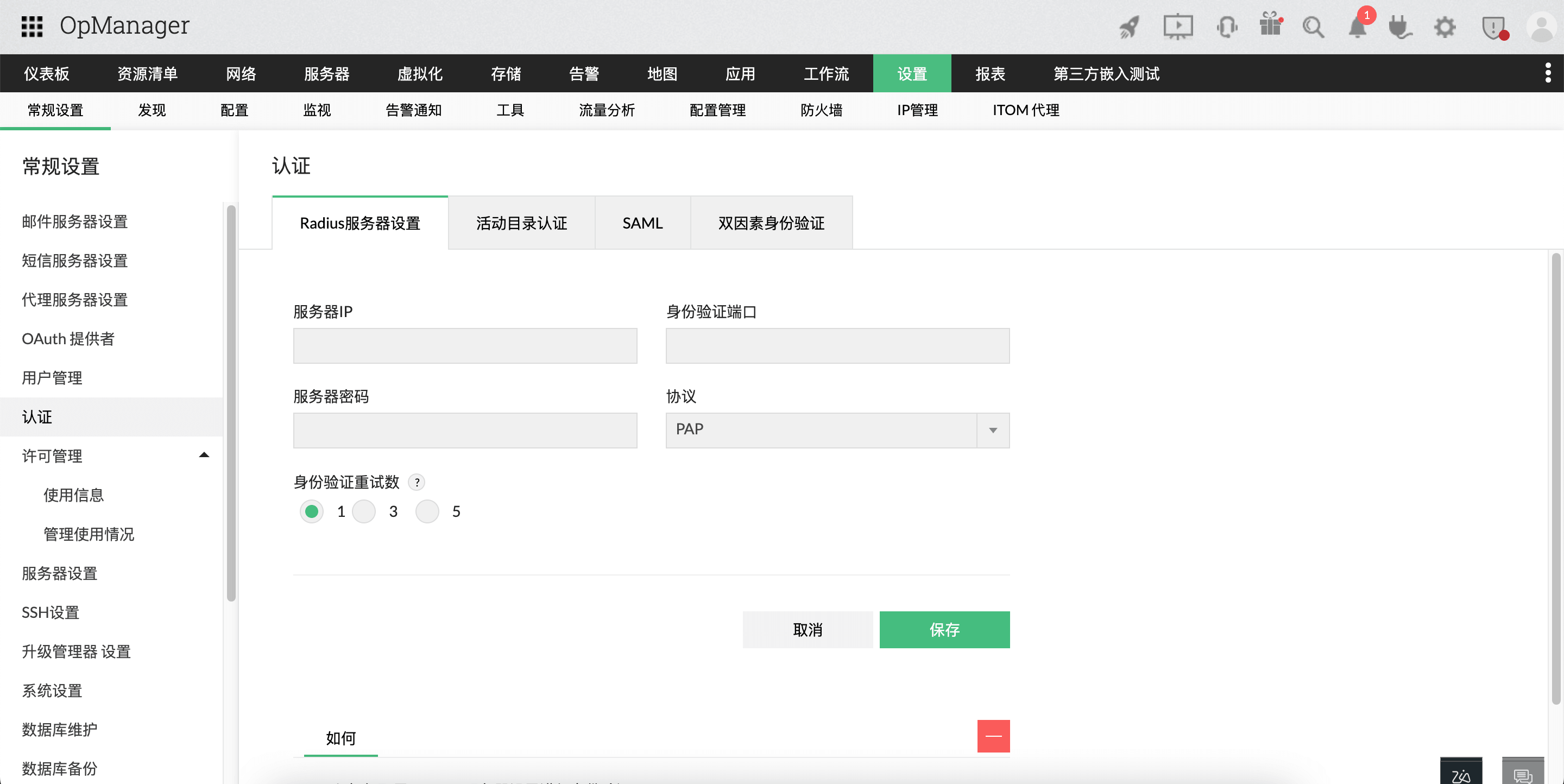The height and width of the screenshot is (784, 1564).
Task: Click inside the 服务器IP input field
Action: click(x=464, y=346)
